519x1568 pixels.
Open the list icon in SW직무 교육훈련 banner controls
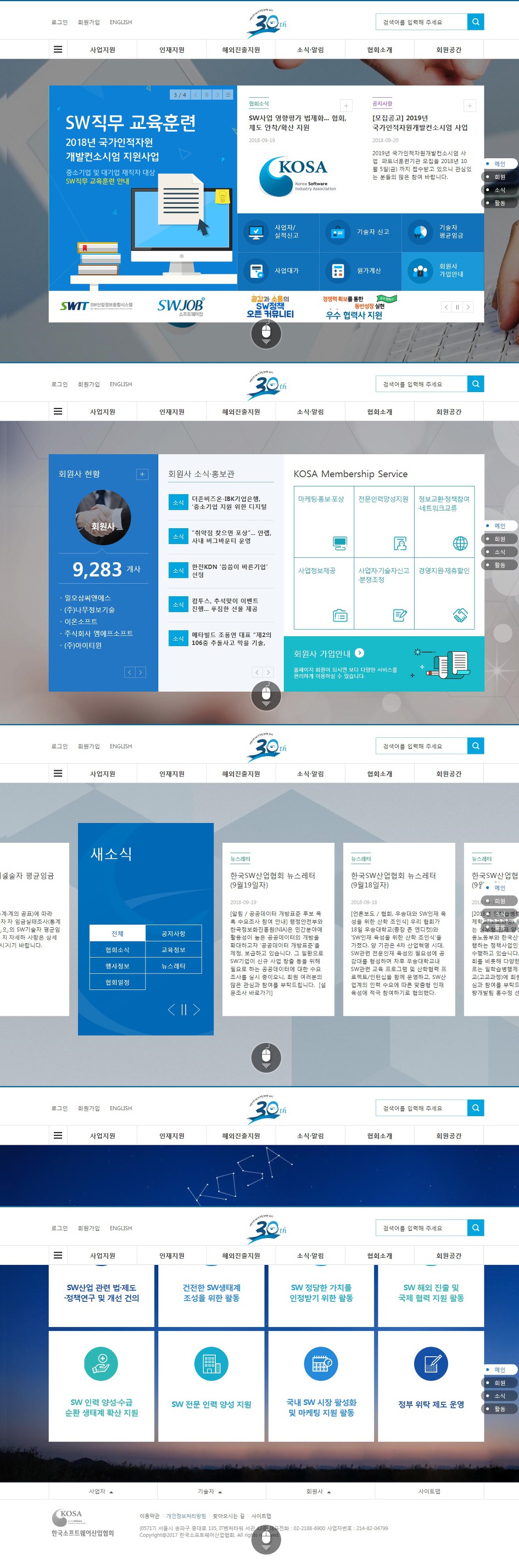228,94
